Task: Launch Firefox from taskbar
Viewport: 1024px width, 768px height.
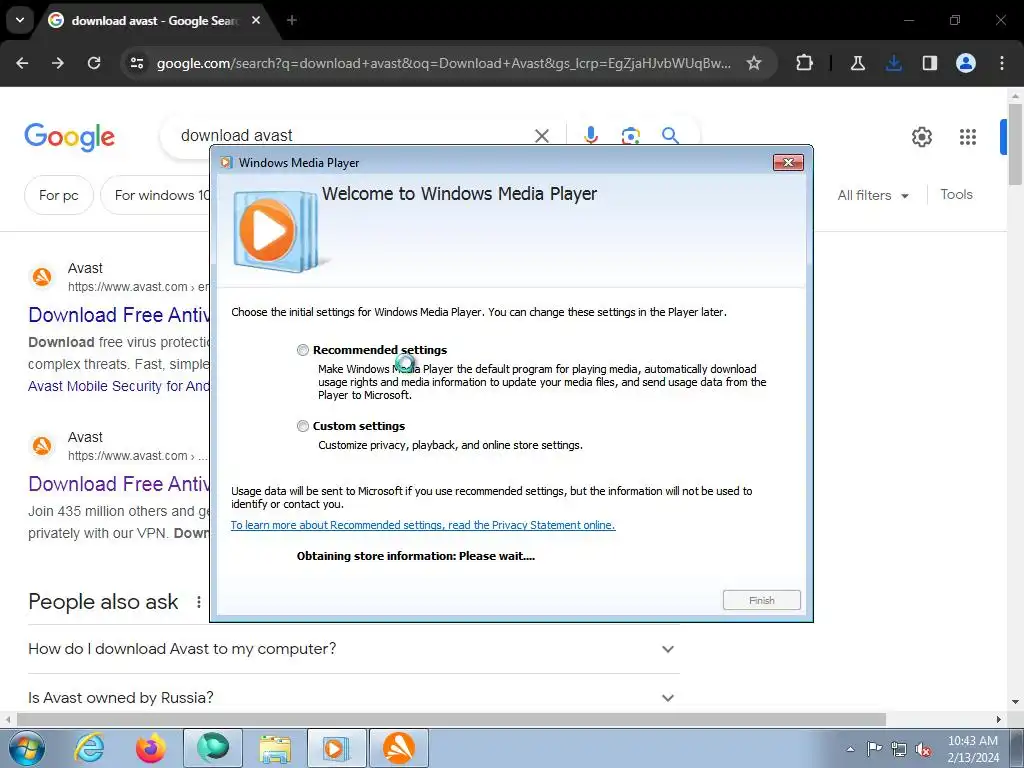Action: [150, 748]
